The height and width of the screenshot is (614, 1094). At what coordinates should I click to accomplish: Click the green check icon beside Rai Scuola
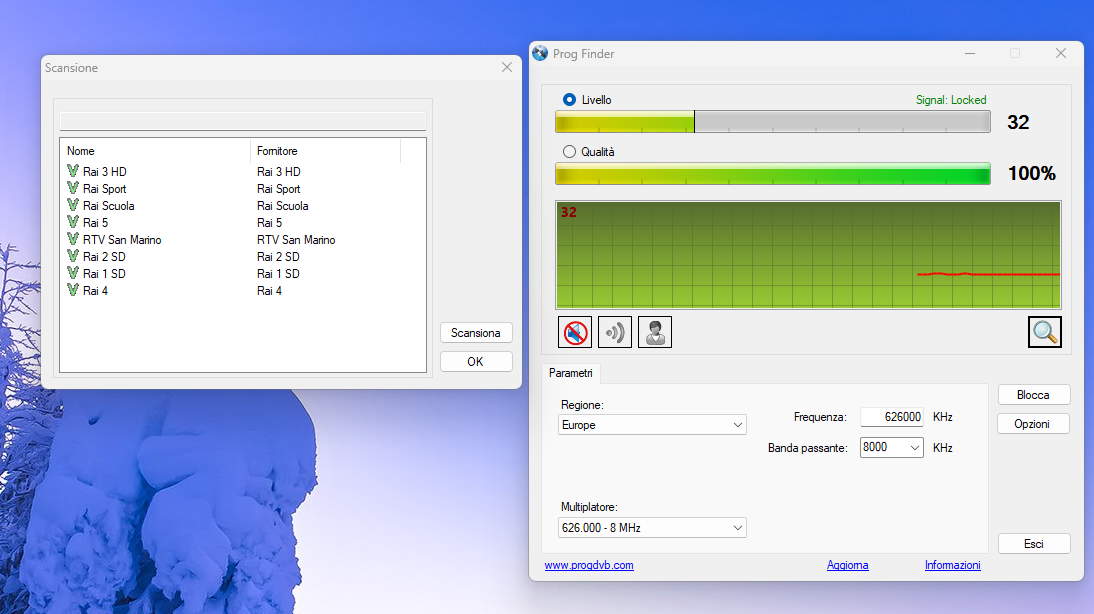(x=73, y=205)
